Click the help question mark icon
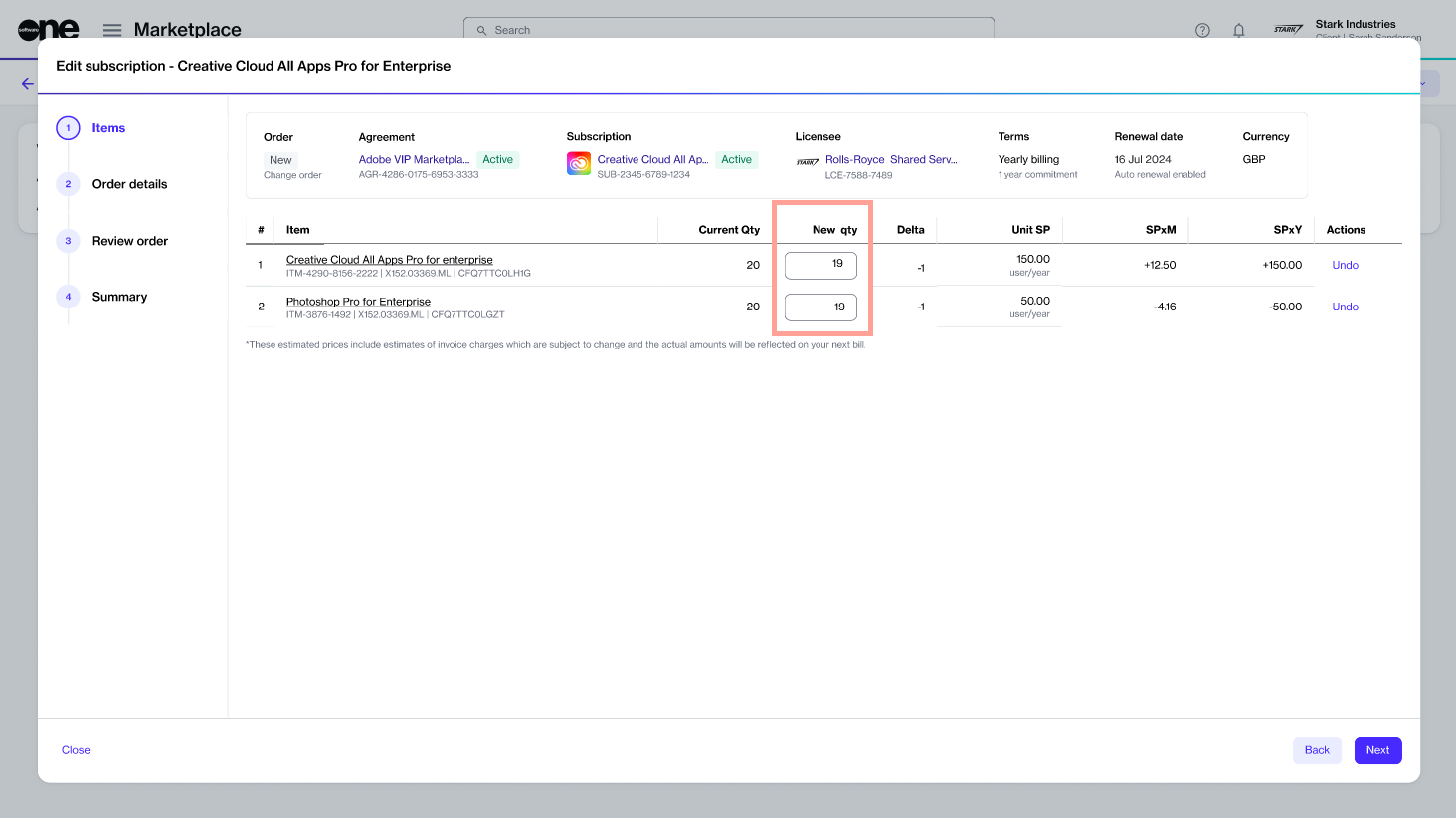1456x818 pixels. tap(1202, 30)
